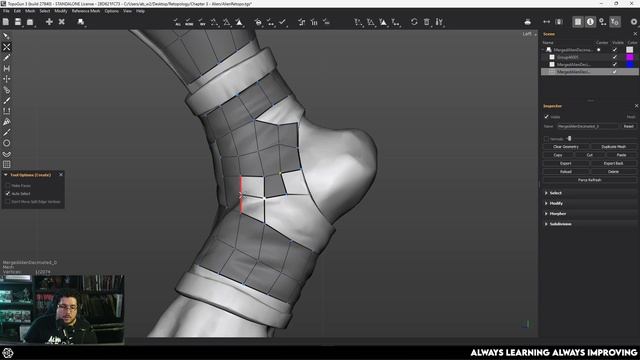Click the plus add icon in toolbar
The width and height of the screenshot is (640, 360).
pos(49,22)
